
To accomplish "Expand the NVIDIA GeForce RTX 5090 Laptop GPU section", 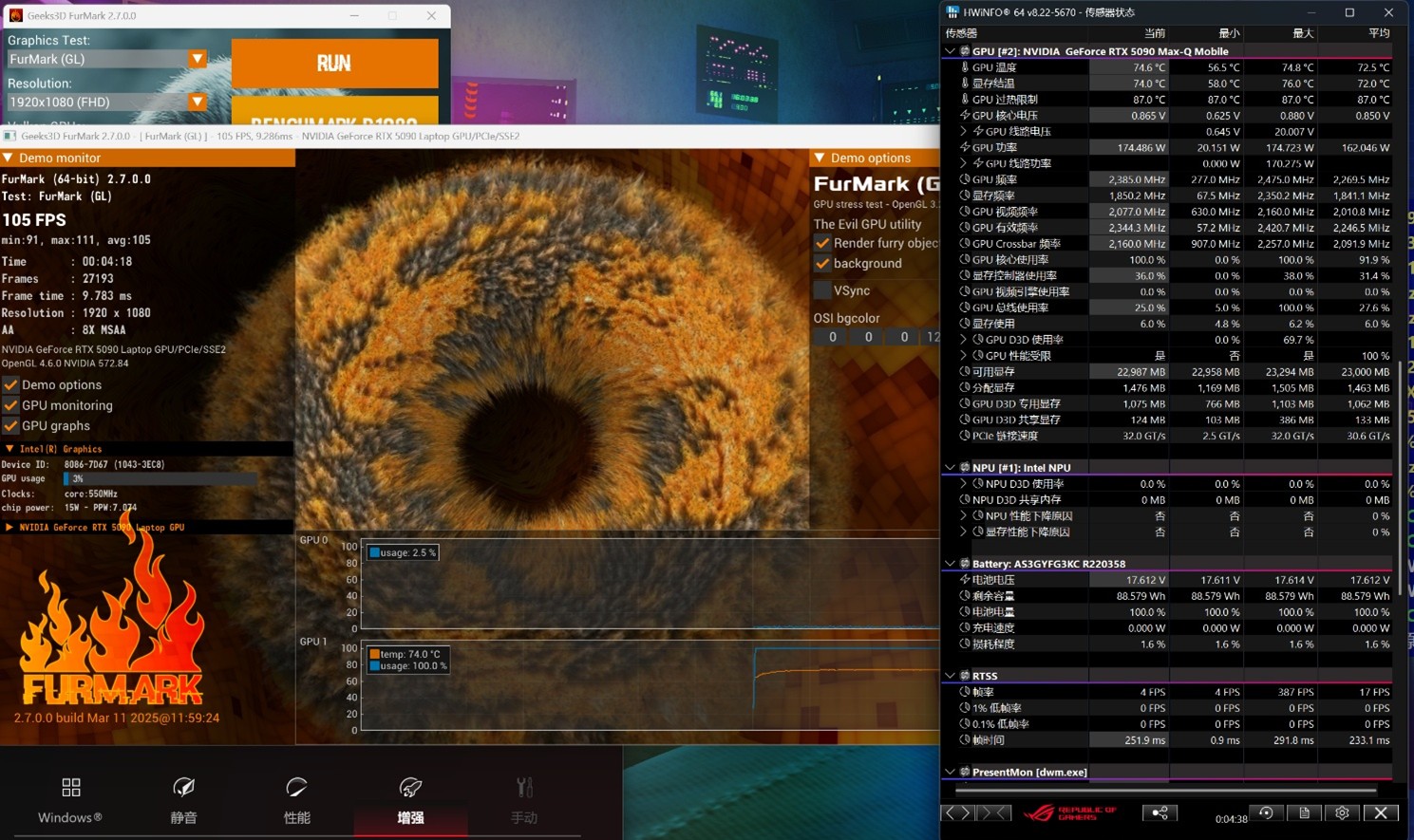I will coord(9,527).
